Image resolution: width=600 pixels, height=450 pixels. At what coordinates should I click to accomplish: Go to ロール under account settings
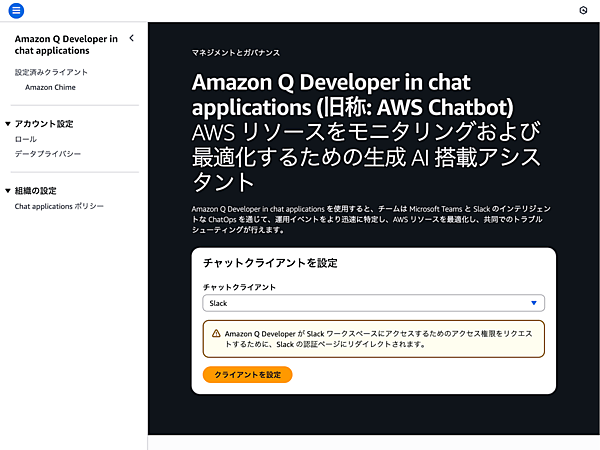26,139
